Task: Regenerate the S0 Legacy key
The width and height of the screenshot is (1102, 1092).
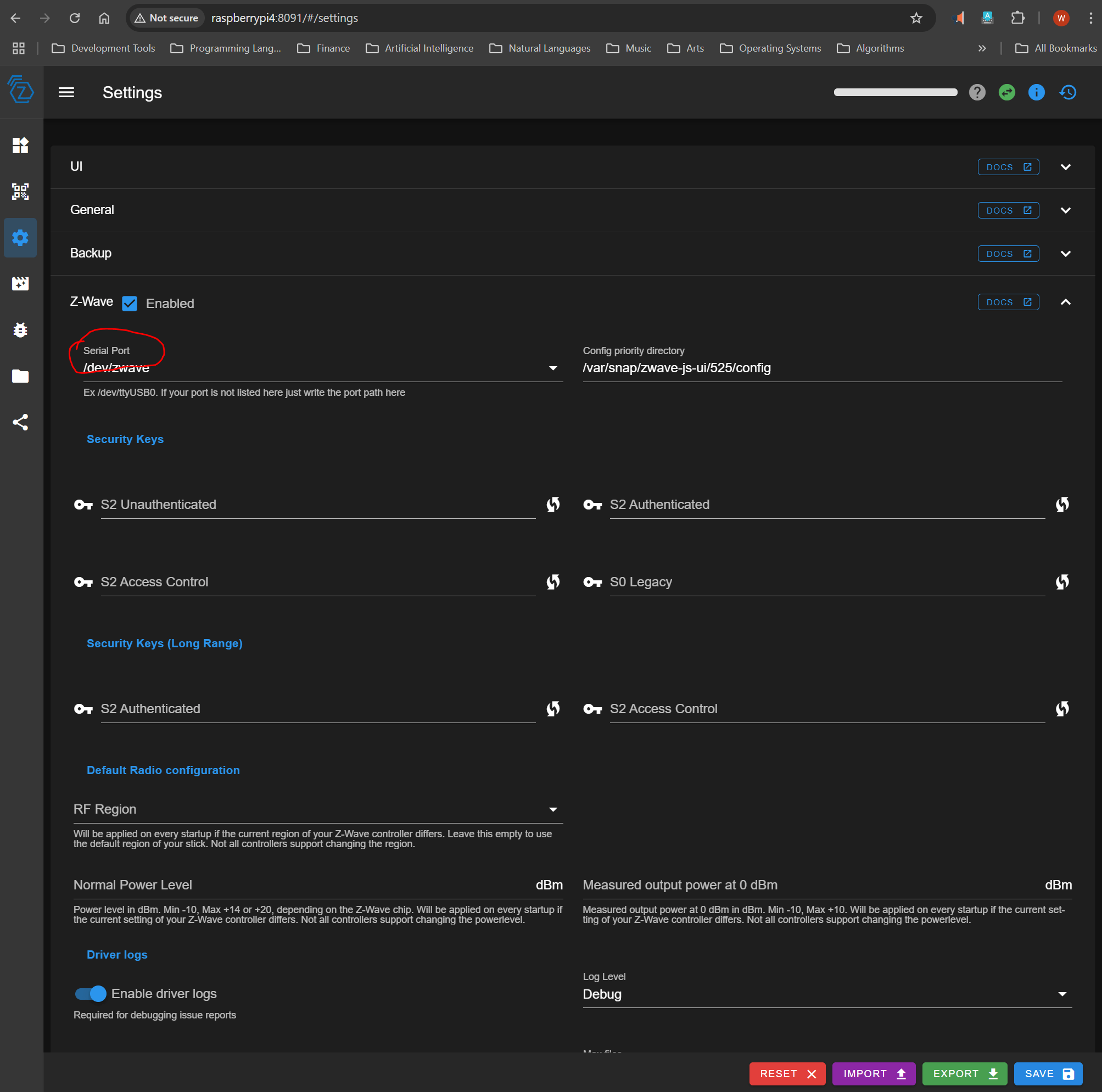Action: [x=1062, y=582]
